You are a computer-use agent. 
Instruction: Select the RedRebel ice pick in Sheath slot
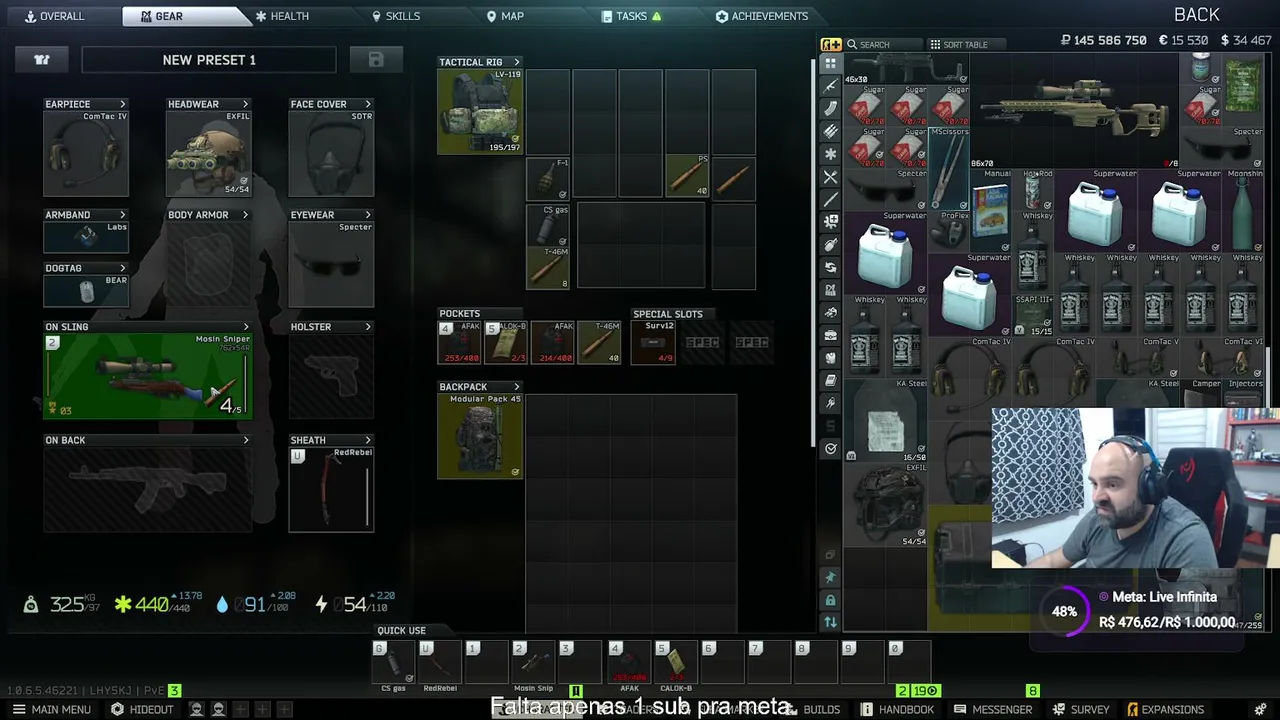[331, 489]
